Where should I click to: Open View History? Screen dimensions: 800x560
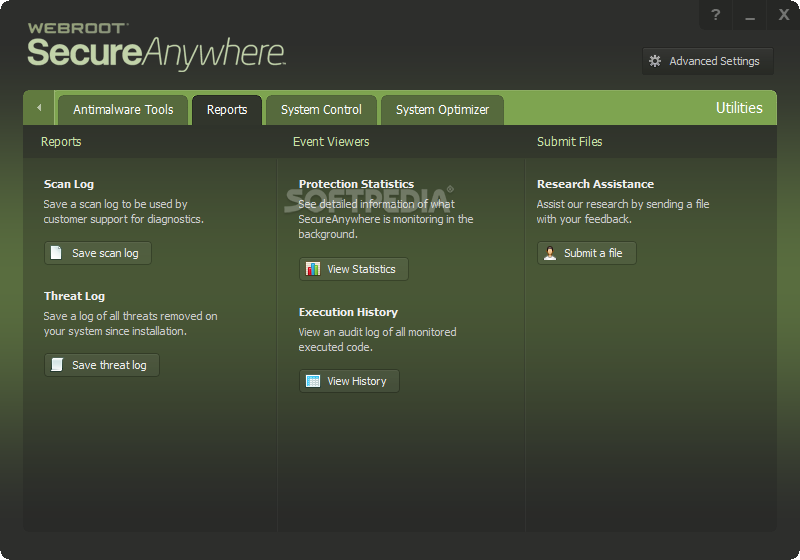[349, 381]
